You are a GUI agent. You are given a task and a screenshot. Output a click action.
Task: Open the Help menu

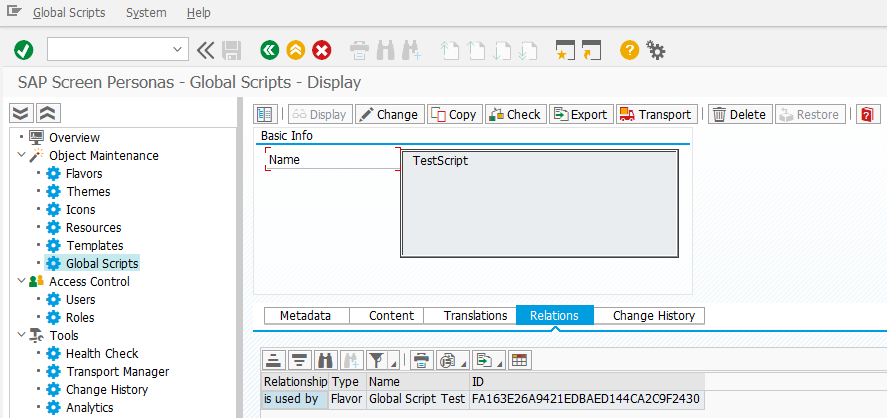(x=199, y=12)
